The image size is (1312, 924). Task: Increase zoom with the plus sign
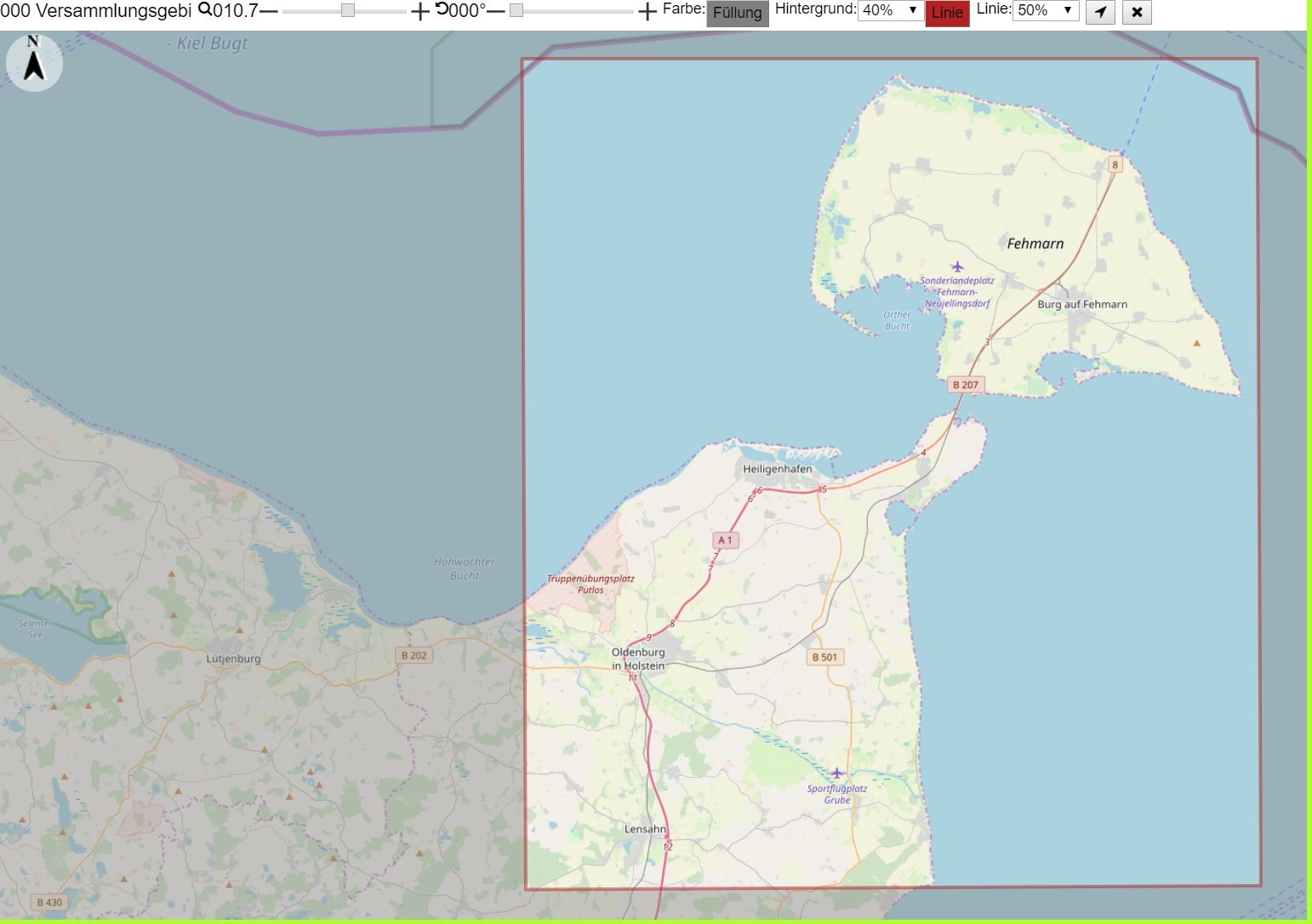420,11
